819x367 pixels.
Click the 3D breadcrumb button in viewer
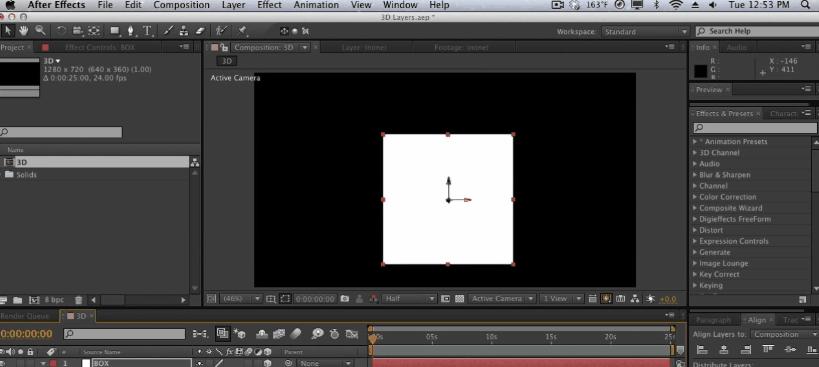coord(227,61)
